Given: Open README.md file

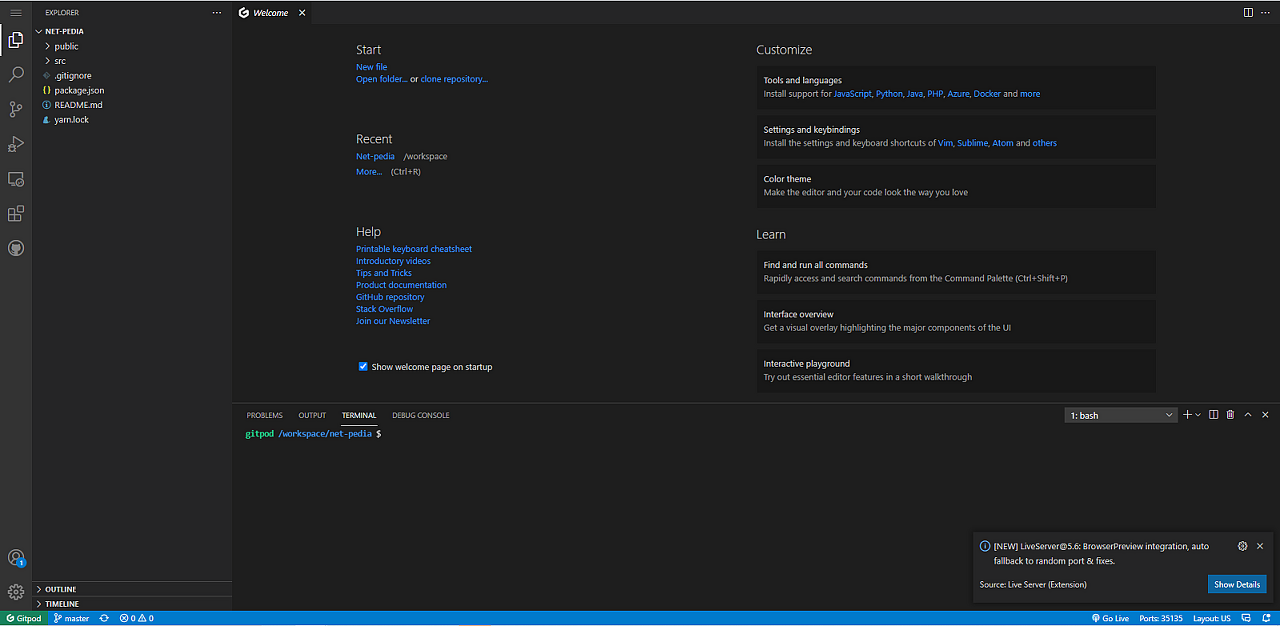Looking at the screenshot, I should point(78,104).
